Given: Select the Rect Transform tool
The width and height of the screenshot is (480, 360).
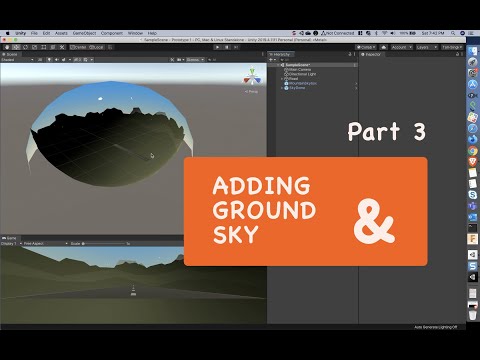Looking at the screenshot, I should [44, 47].
